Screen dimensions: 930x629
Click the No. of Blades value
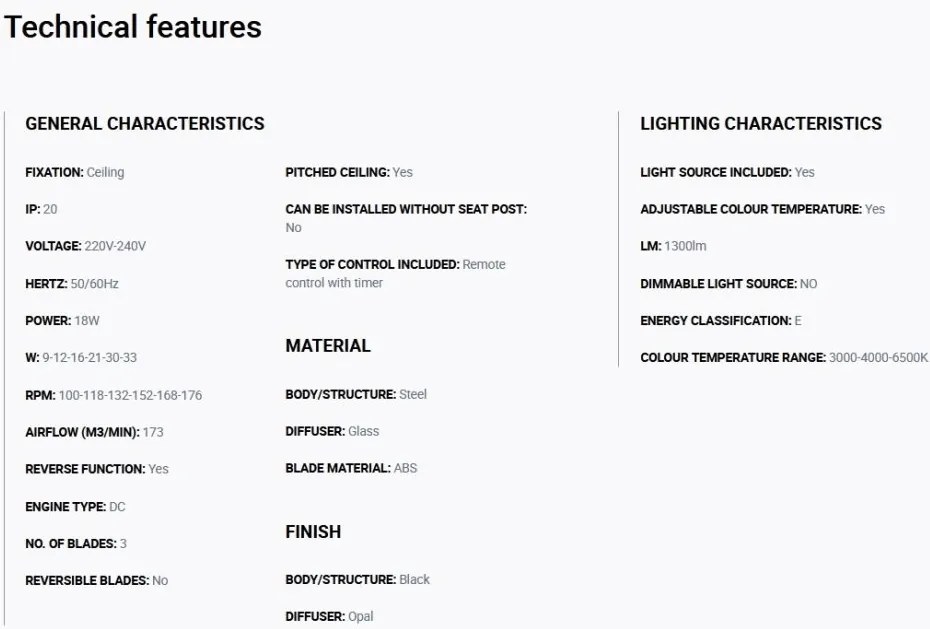[123, 544]
